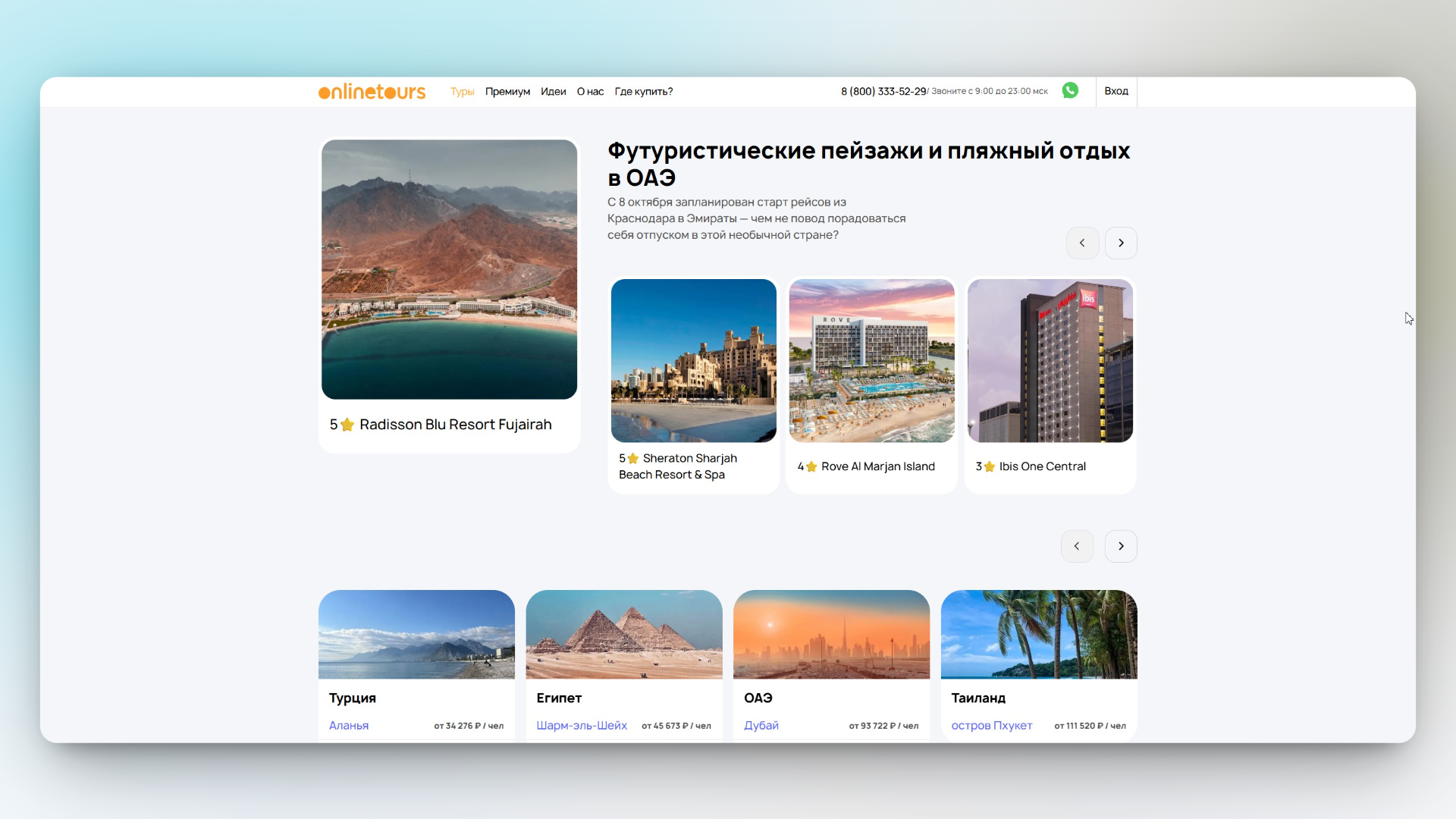Go to previous UAE hotel slide
Viewport: 1456px width, 819px height.
(x=1082, y=243)
